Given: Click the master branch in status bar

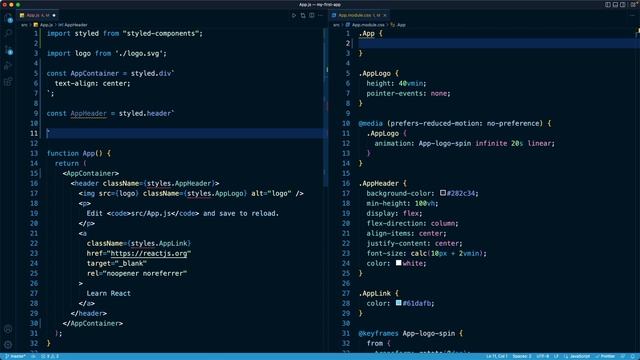Looking at the screenshot, I should click(16, 356).
